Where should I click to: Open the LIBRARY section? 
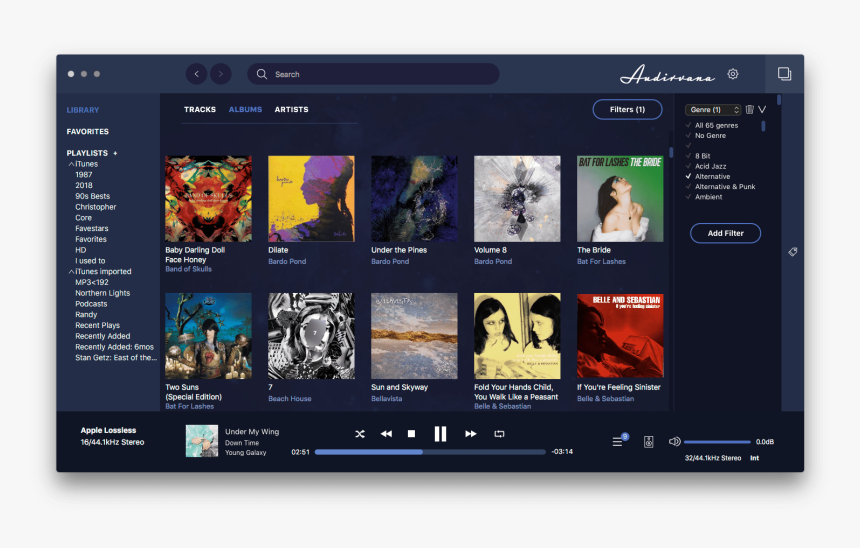(x=83, y=110)
